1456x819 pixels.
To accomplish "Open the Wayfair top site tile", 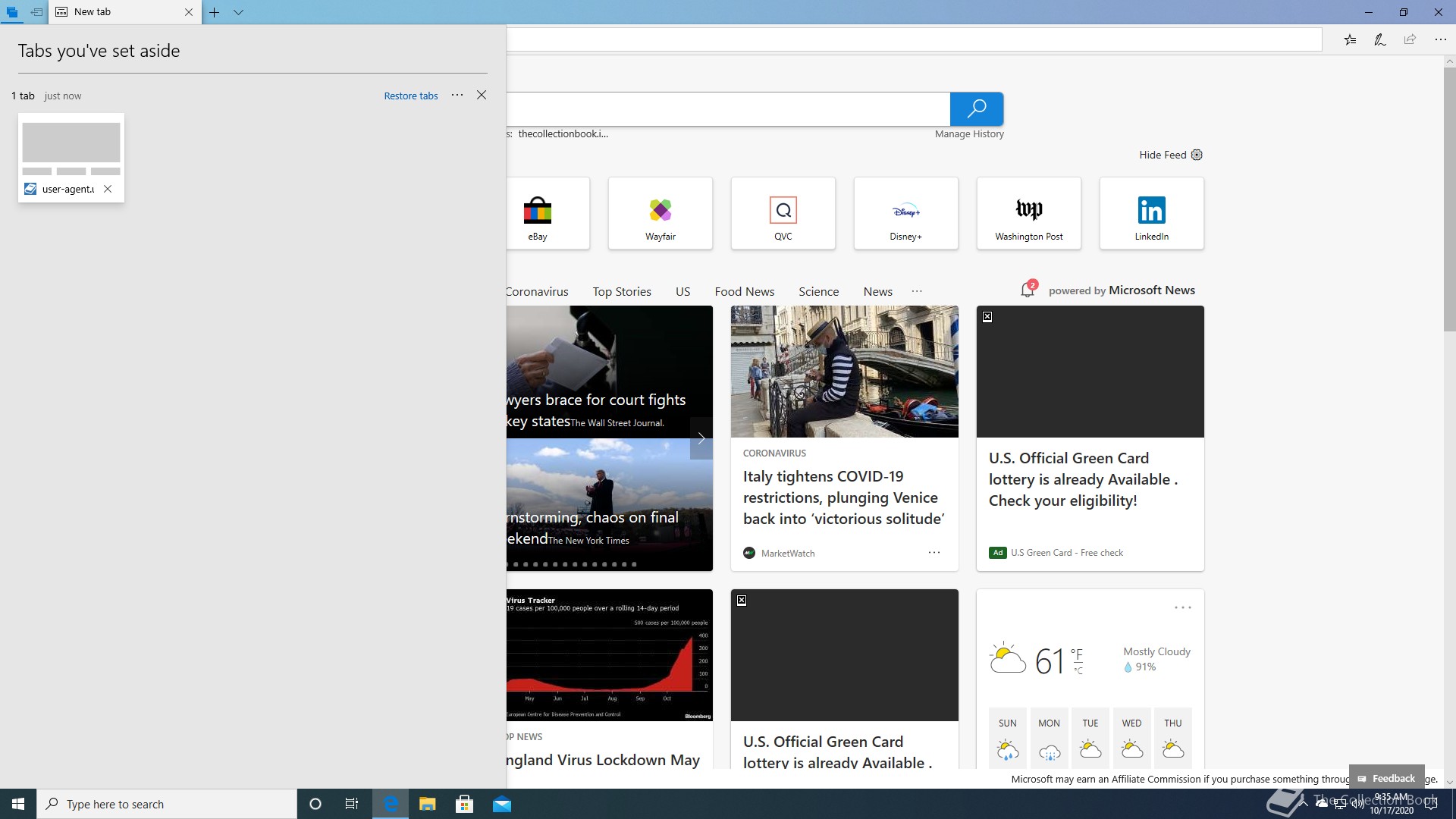I will pyautogui.click(x=661, y=213).
